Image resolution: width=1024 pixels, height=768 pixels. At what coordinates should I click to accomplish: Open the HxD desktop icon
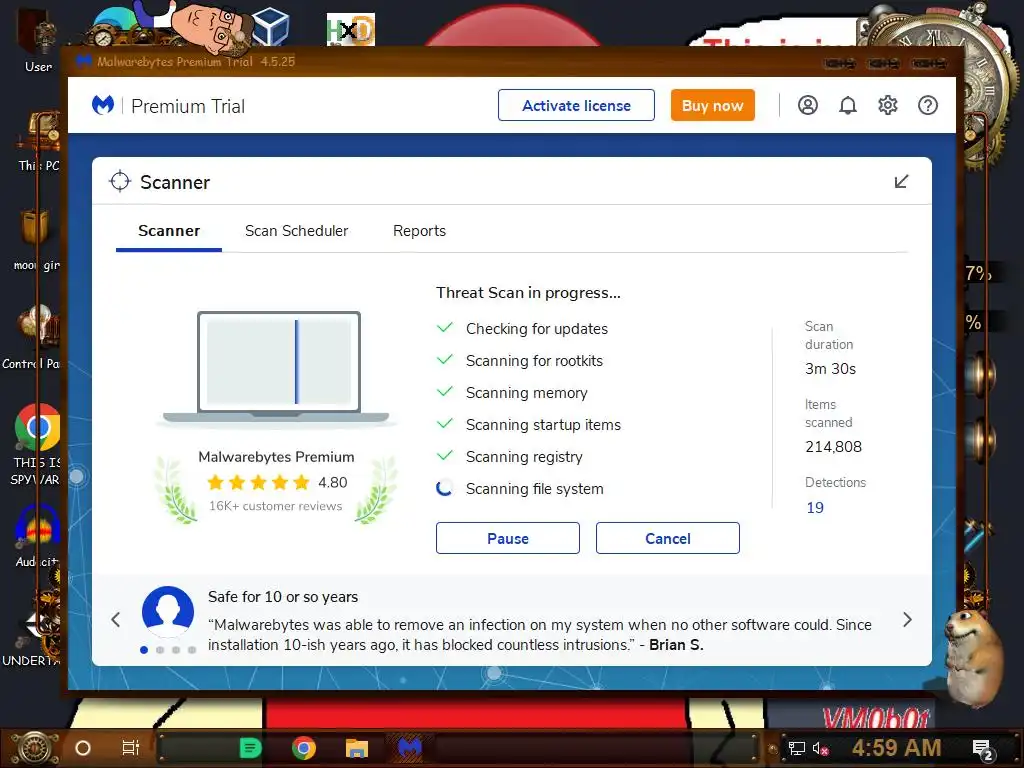pyautogui.click(x=351, y=30)
